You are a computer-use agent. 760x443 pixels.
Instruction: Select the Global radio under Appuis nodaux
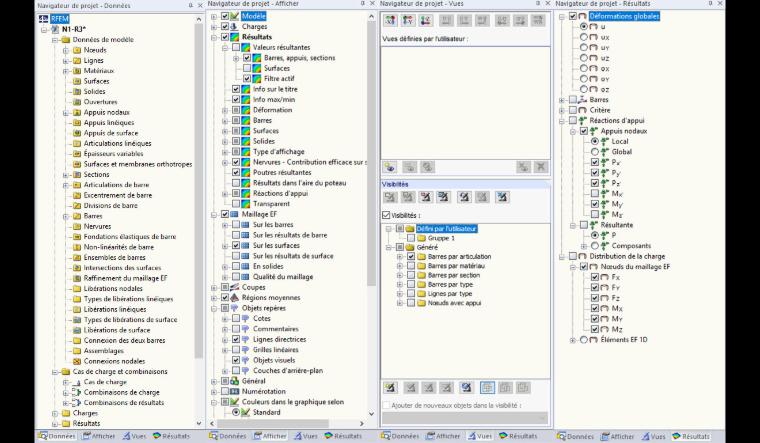[595, 152]
